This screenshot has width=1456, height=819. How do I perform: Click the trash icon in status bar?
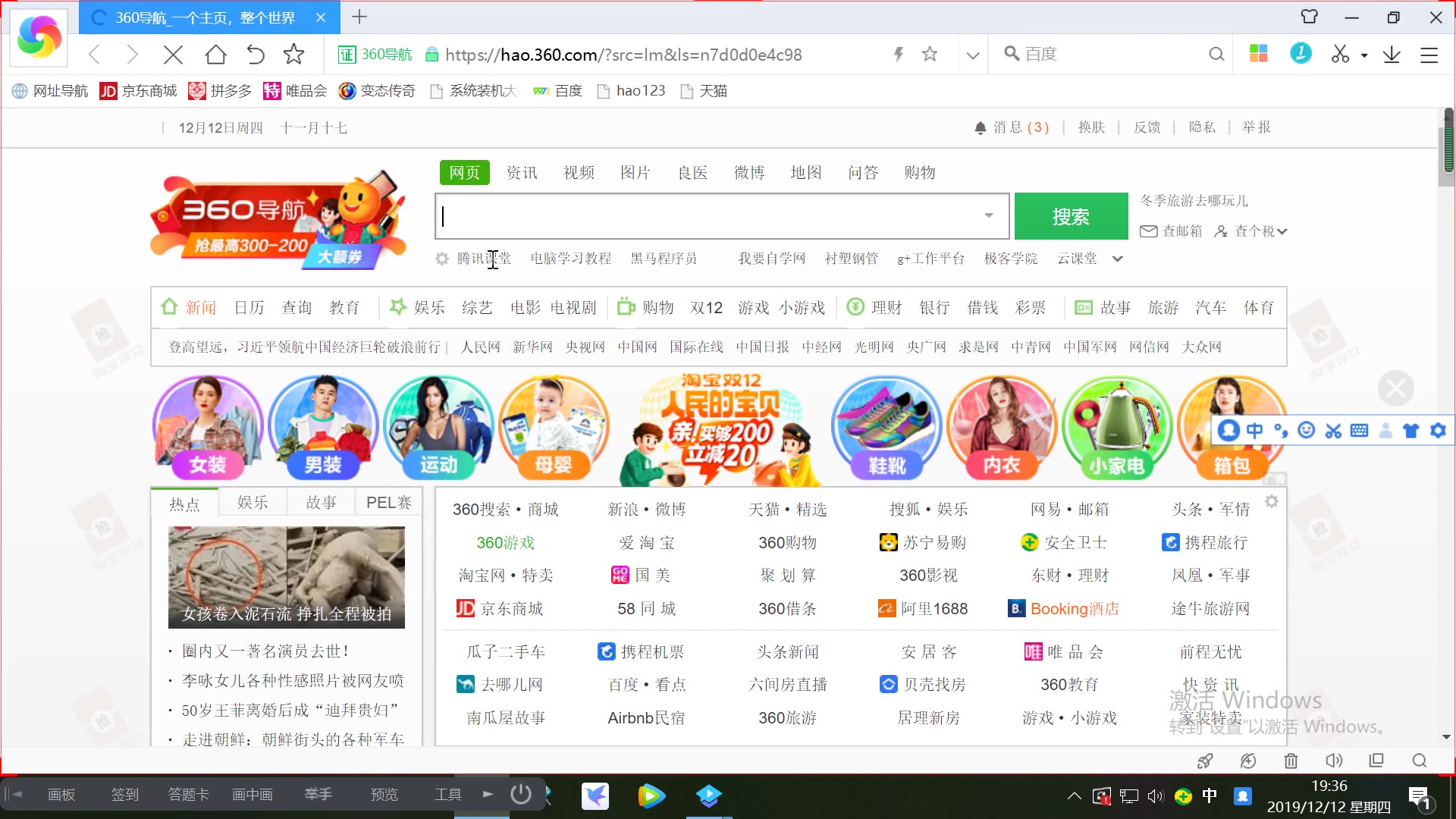[x=1291, y=761]
